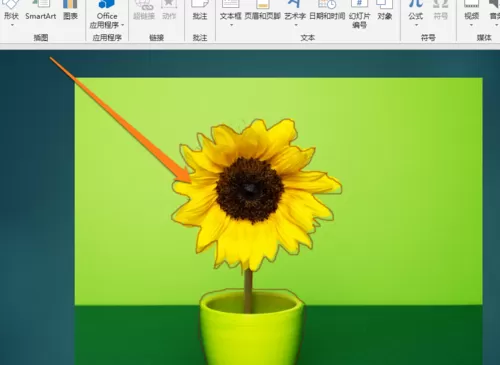Expand the 公式 dropdown arrow
Image resolution: width=500 pixels, height=365 pixels.
tap(416, 25)
